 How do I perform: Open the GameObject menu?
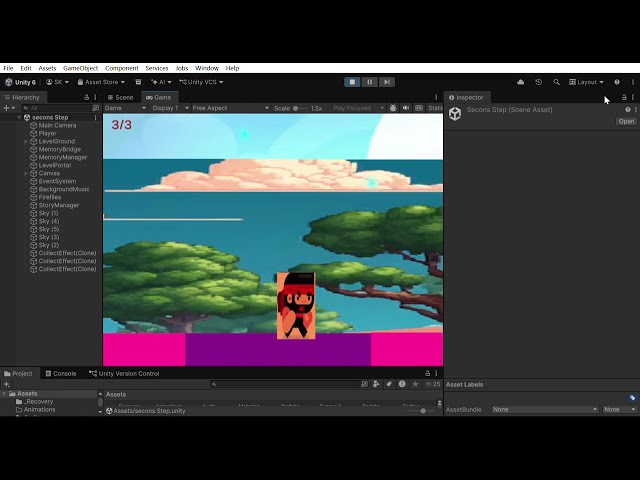point(80,68)
